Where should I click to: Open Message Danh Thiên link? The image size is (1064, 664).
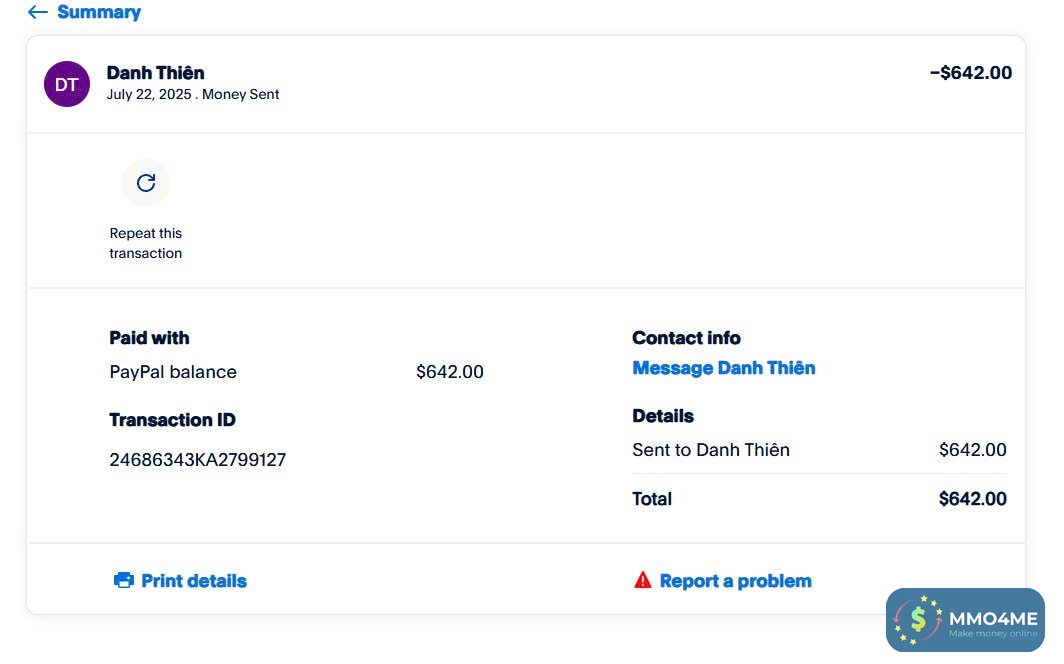pos(723,368)
